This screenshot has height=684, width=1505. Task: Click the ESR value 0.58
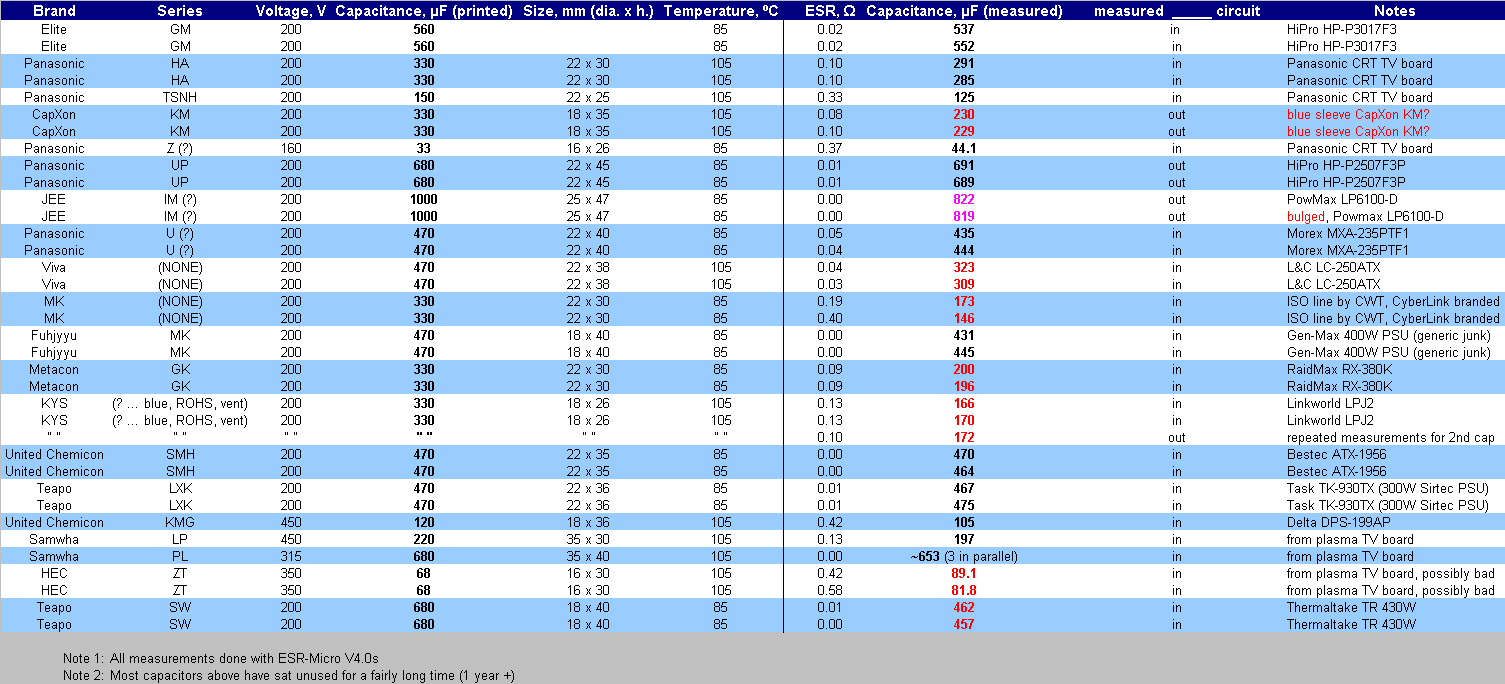click(830, 590)
